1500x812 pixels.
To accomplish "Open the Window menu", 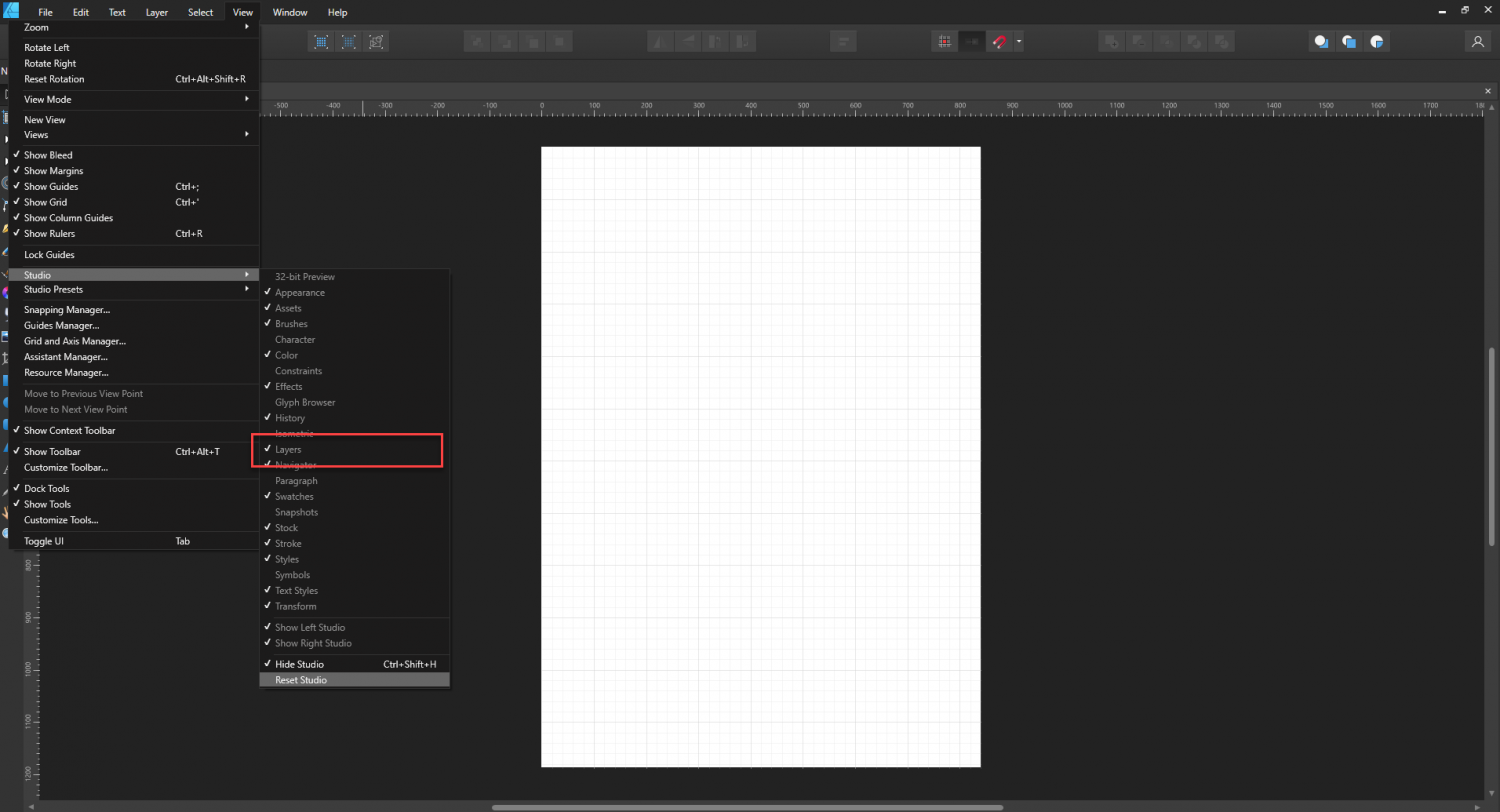I will [290, 12].
